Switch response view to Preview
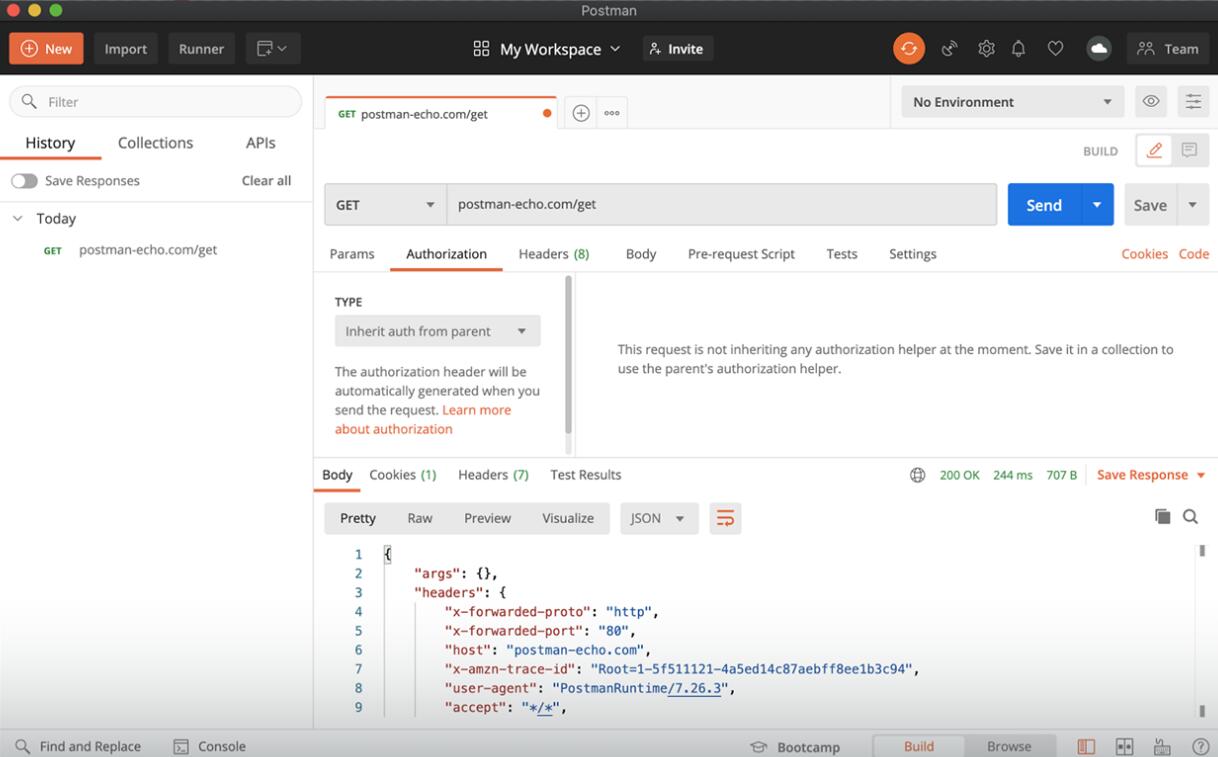 click(x=487, y=518)
